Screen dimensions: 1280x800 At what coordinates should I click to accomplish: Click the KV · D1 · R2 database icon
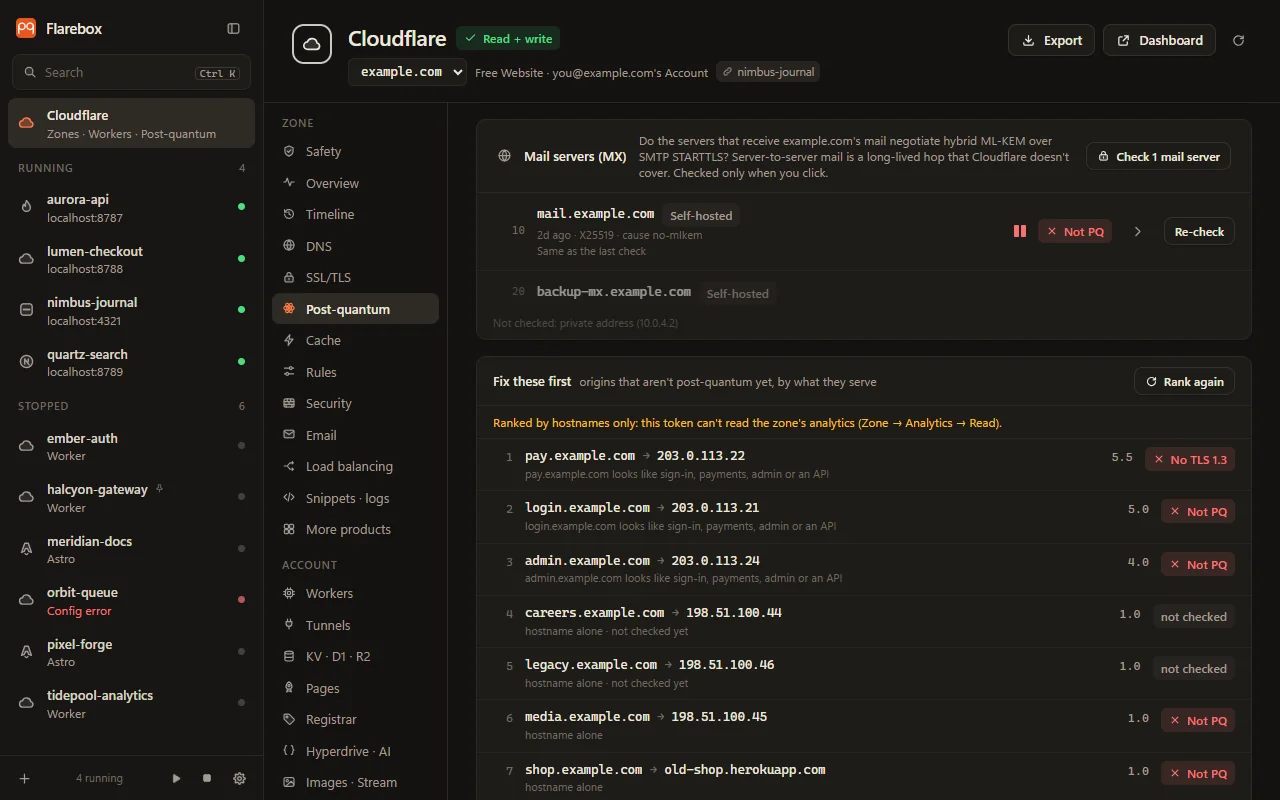[289, 656]
